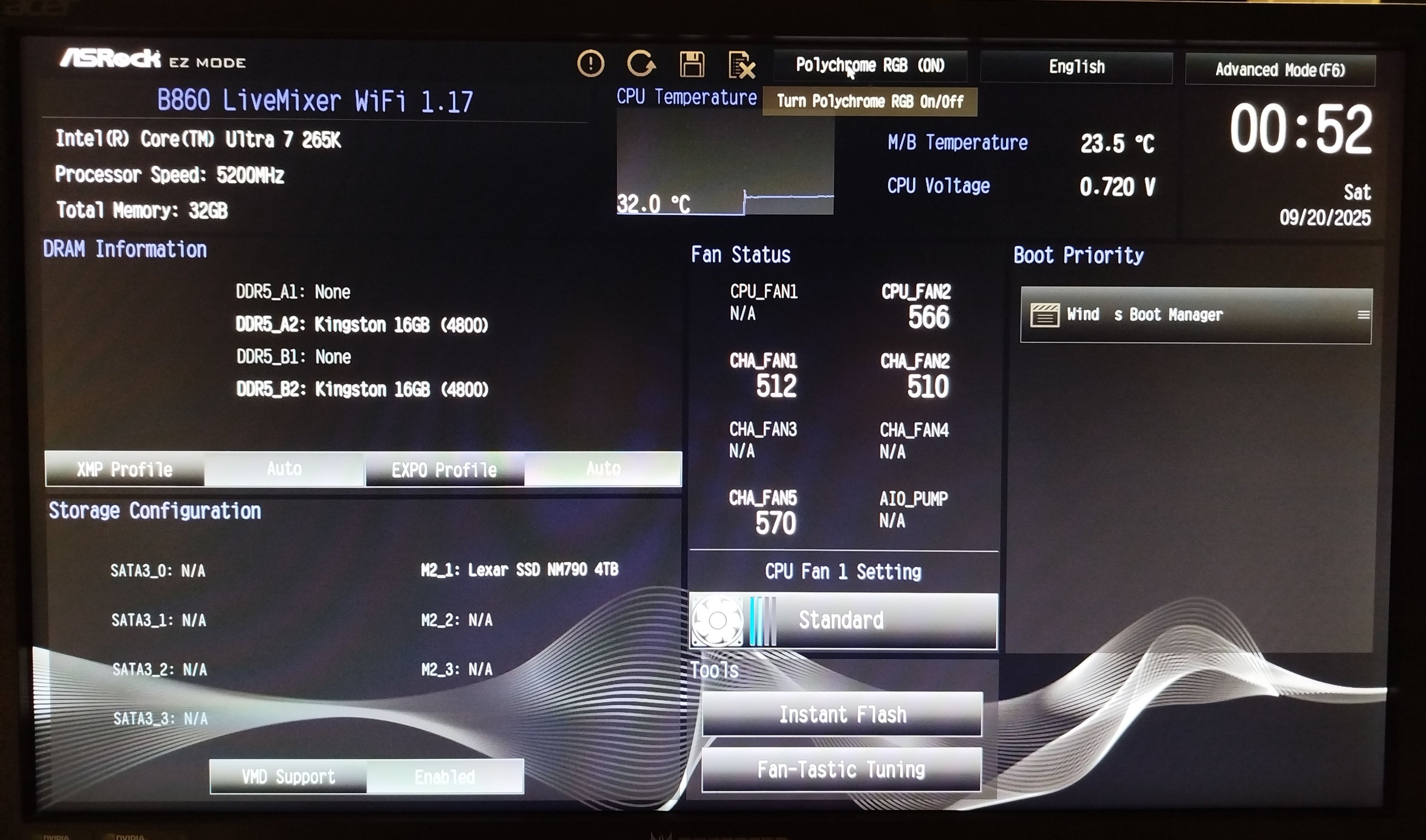The height and width of the screenshot is (840, 1426).
Task: Launch Instant Flash tool
Action: [842, 714]
